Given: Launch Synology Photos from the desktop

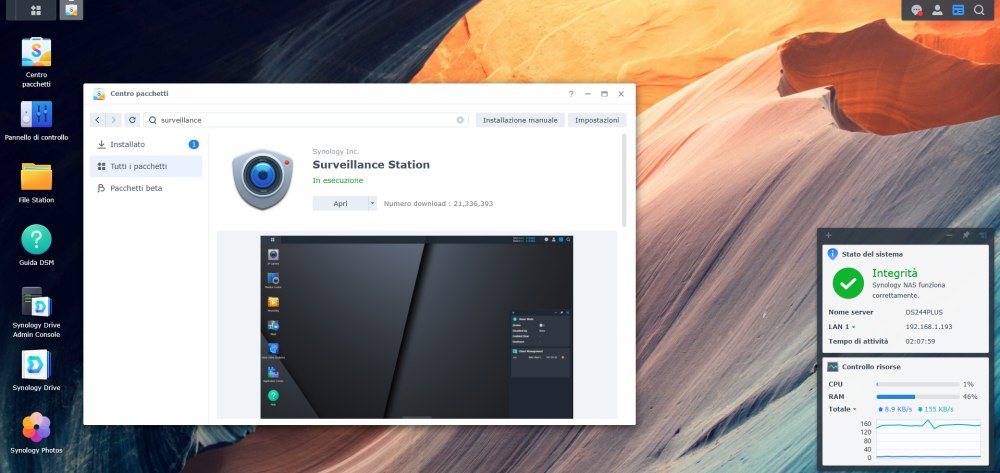Looking at the screenshot, I should (x=36, y=433).
